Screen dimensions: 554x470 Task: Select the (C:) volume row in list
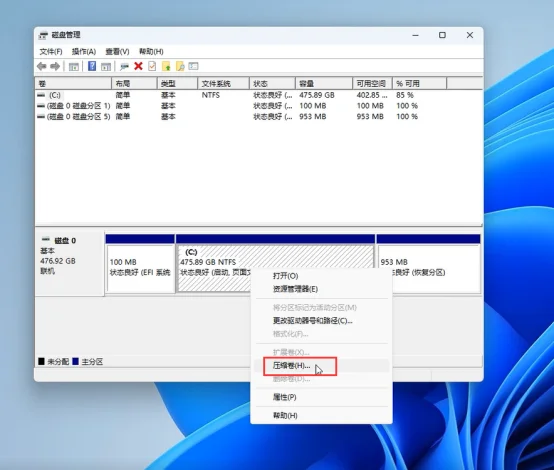click(259, 95)
